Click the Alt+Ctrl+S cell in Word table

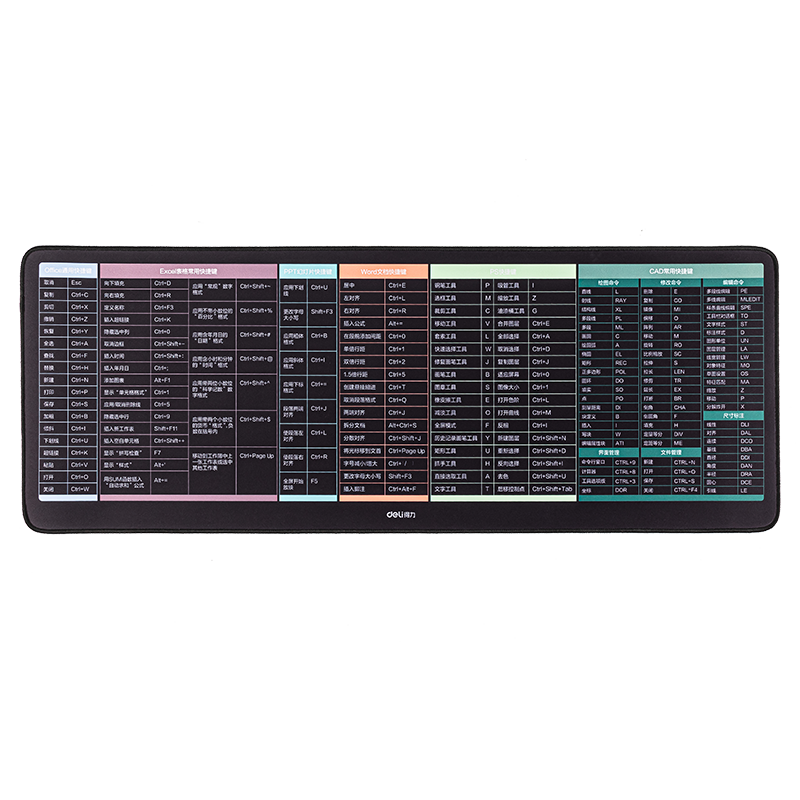click(406, 425)
